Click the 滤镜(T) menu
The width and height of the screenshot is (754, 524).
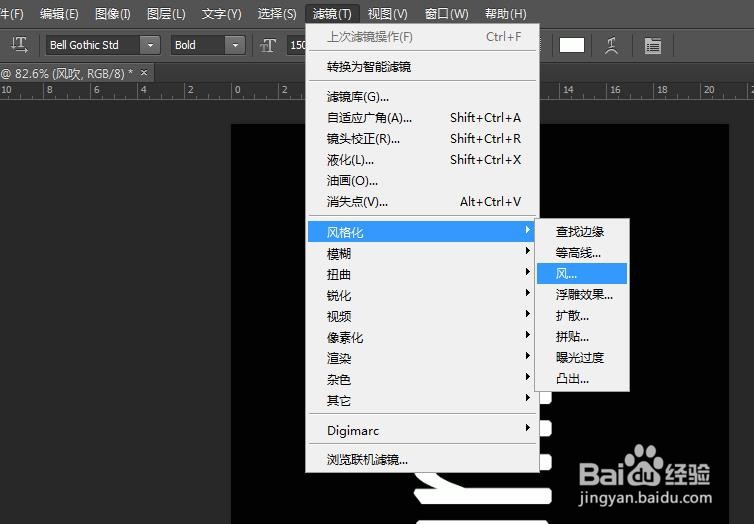332,13
